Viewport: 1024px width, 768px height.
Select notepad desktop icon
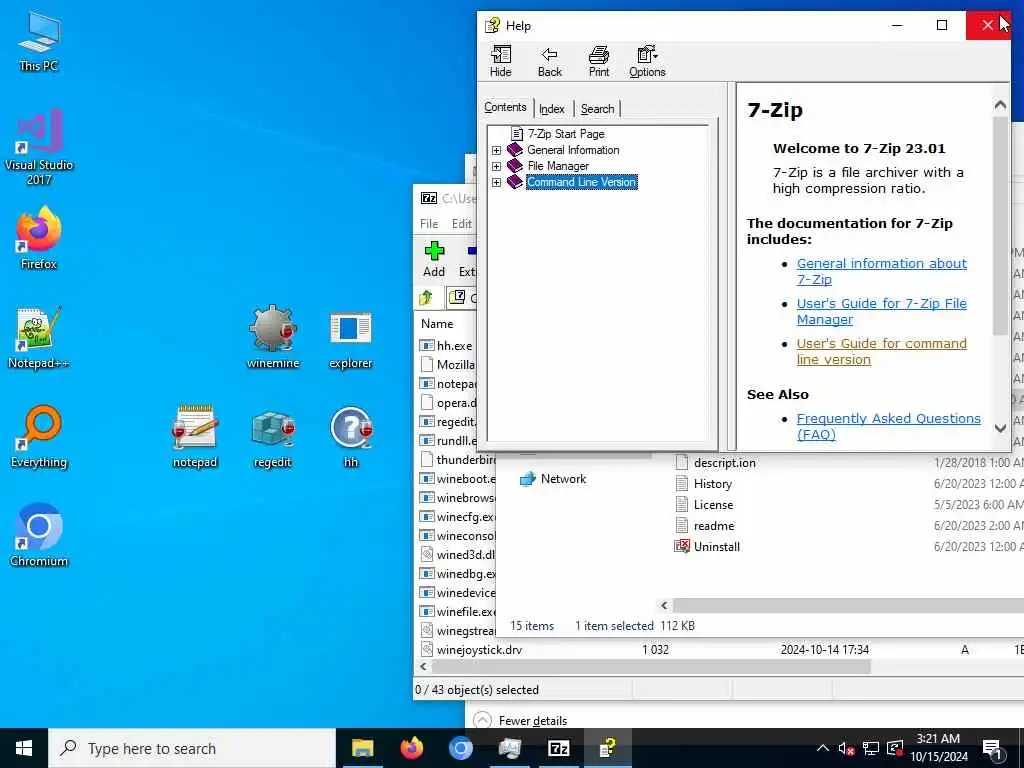195,437
